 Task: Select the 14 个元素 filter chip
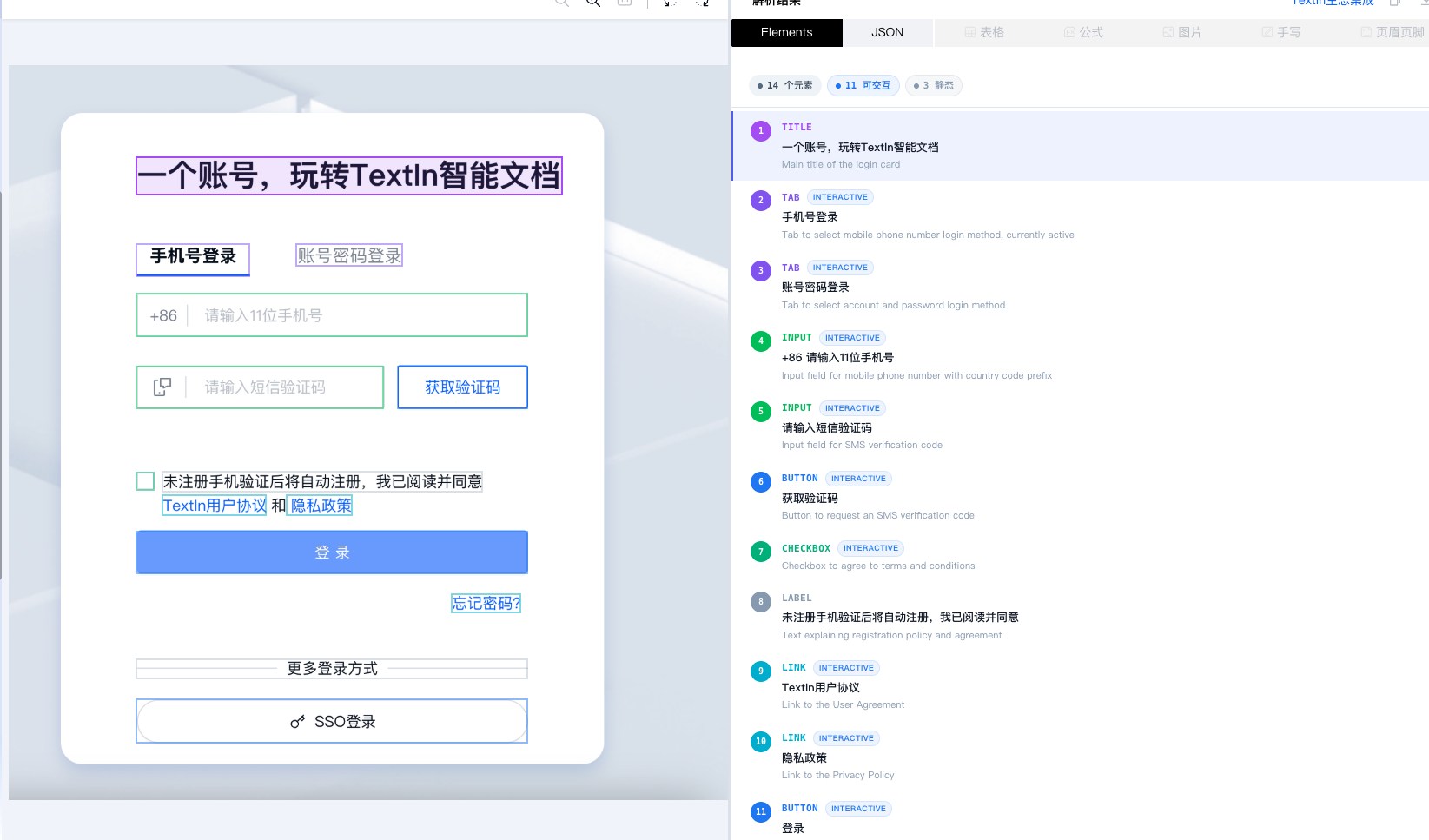tap(785, 85)
